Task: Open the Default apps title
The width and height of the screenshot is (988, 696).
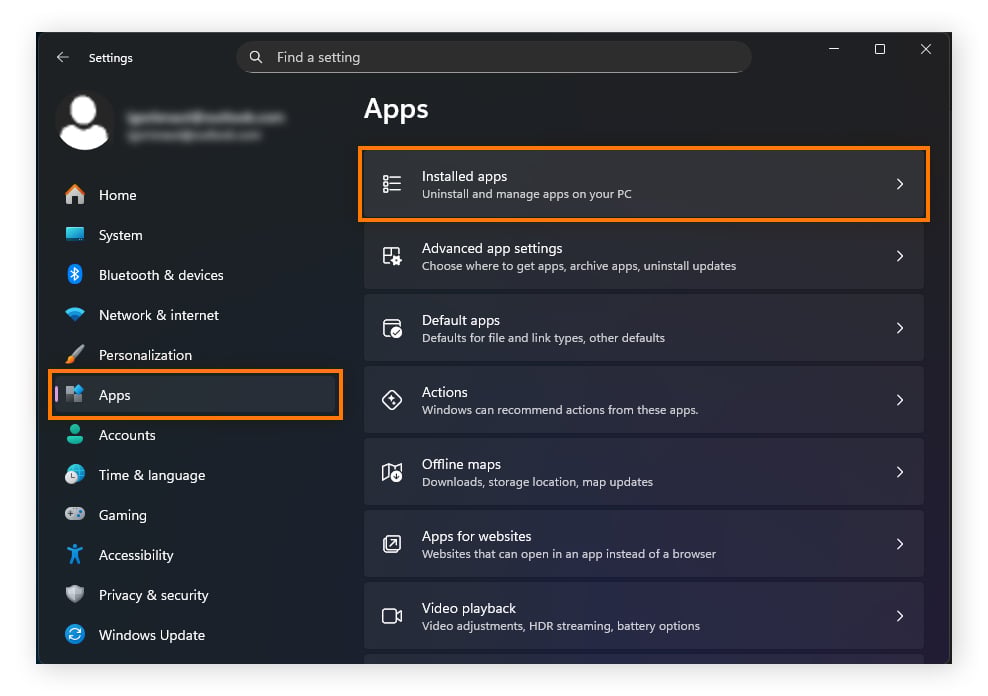Action: 461,321
